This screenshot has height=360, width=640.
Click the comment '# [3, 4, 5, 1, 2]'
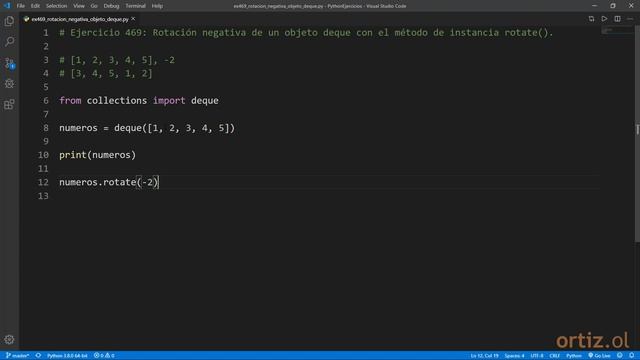pos(106,73)
